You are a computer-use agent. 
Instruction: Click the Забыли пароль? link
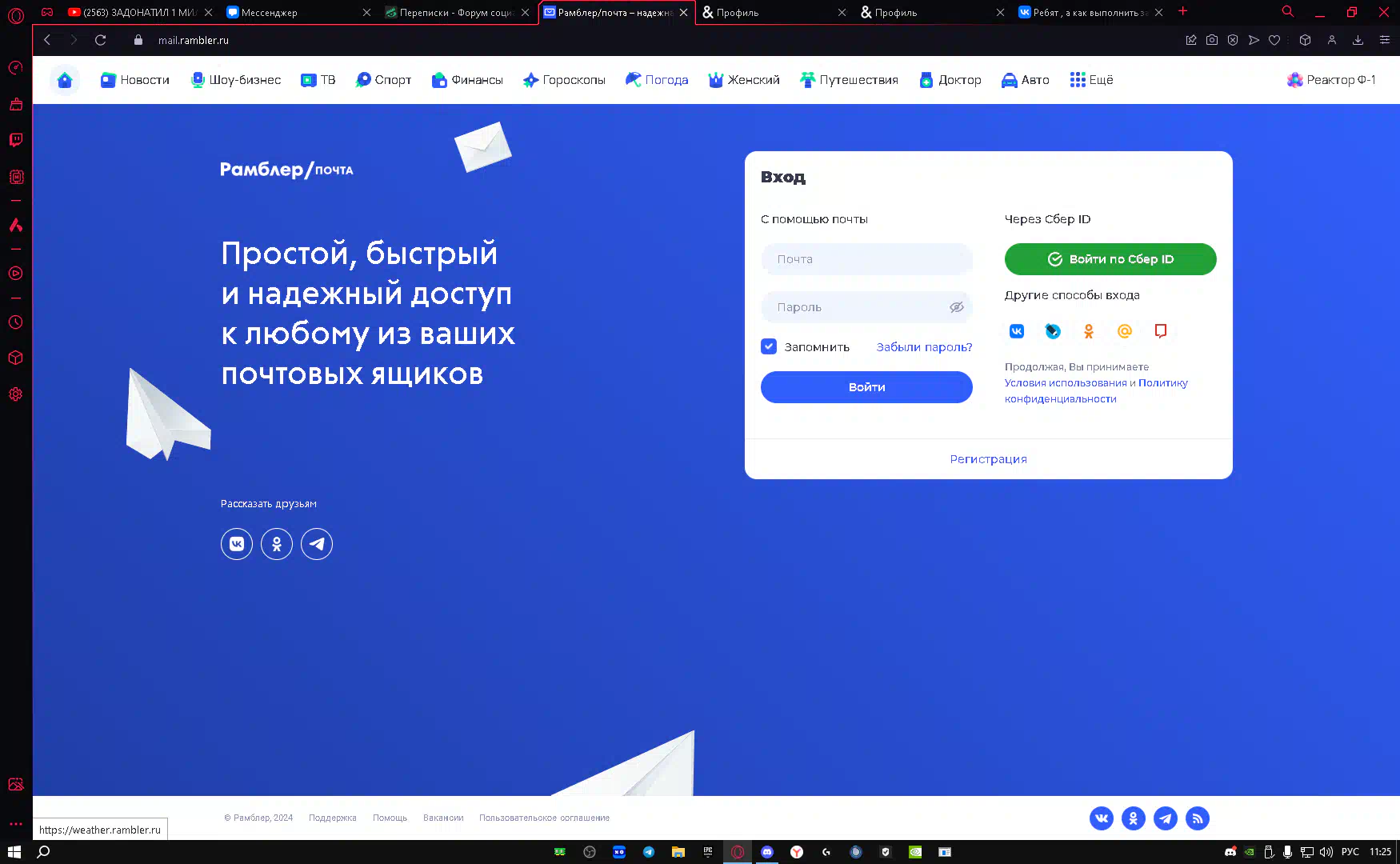coord(924,347)
